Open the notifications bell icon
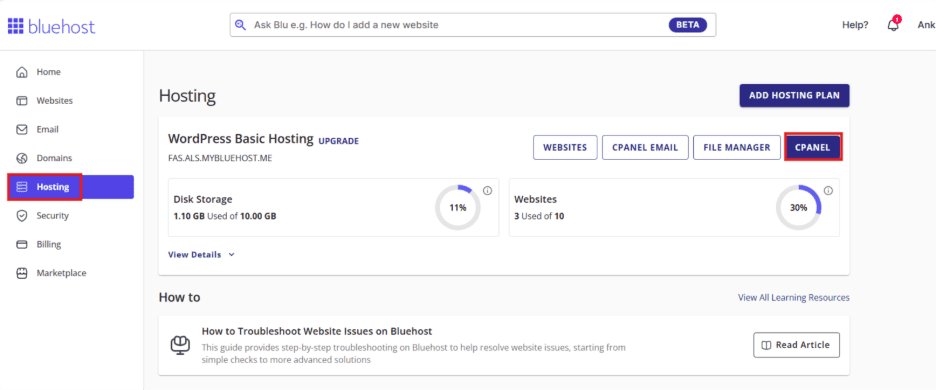This screenshot has width=936, height=390. click(893, 25)
